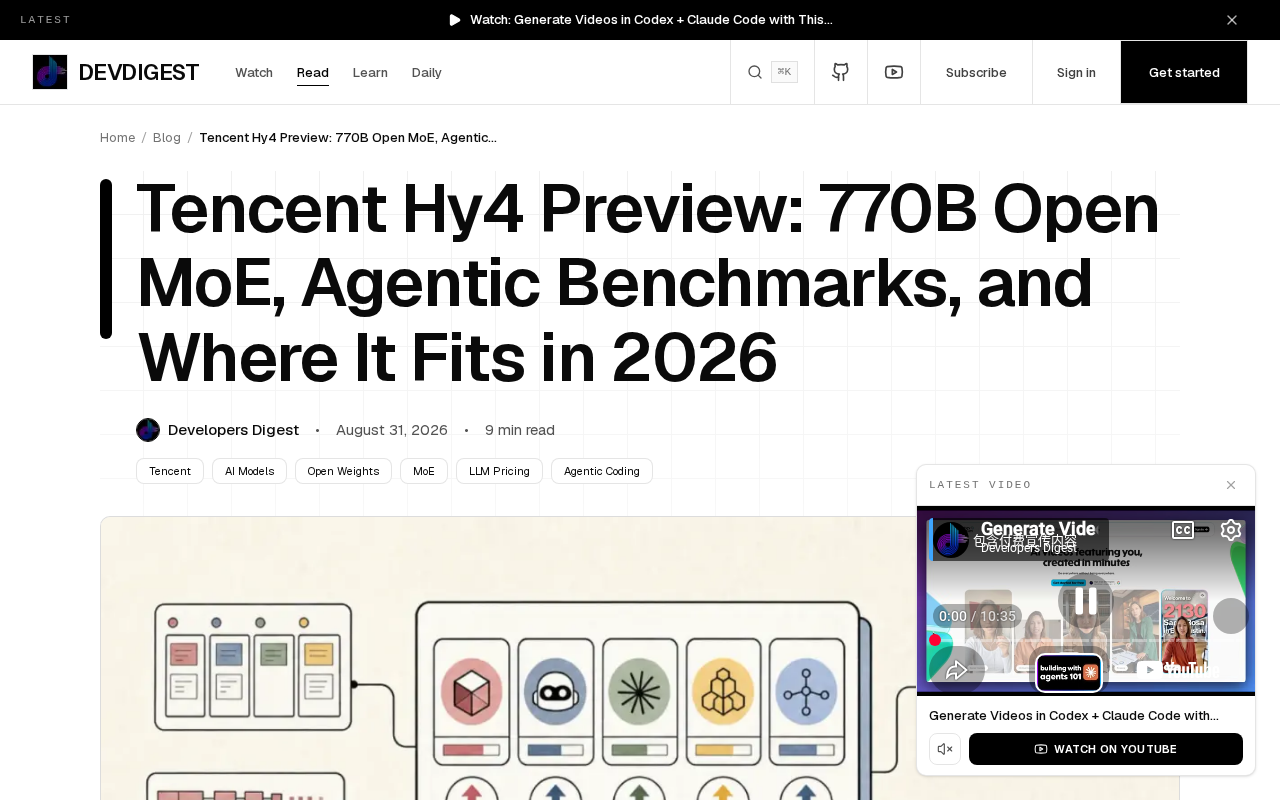Click the 'August 31, 2026' date

[x=392, y=430]
